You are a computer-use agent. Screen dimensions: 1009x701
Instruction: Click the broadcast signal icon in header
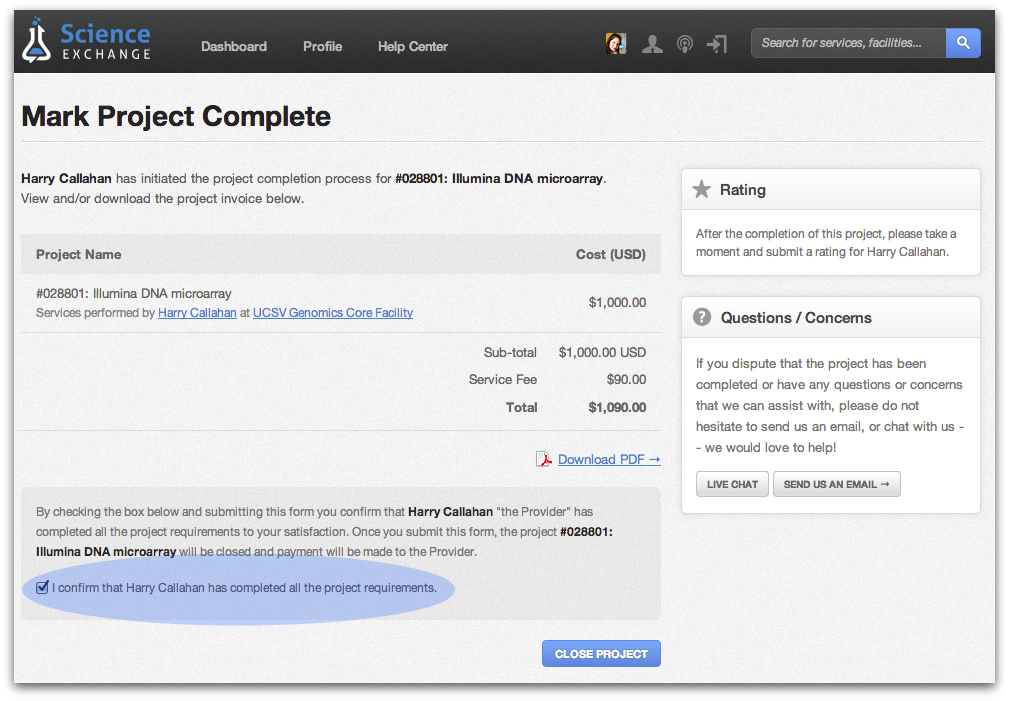point(684,44)
